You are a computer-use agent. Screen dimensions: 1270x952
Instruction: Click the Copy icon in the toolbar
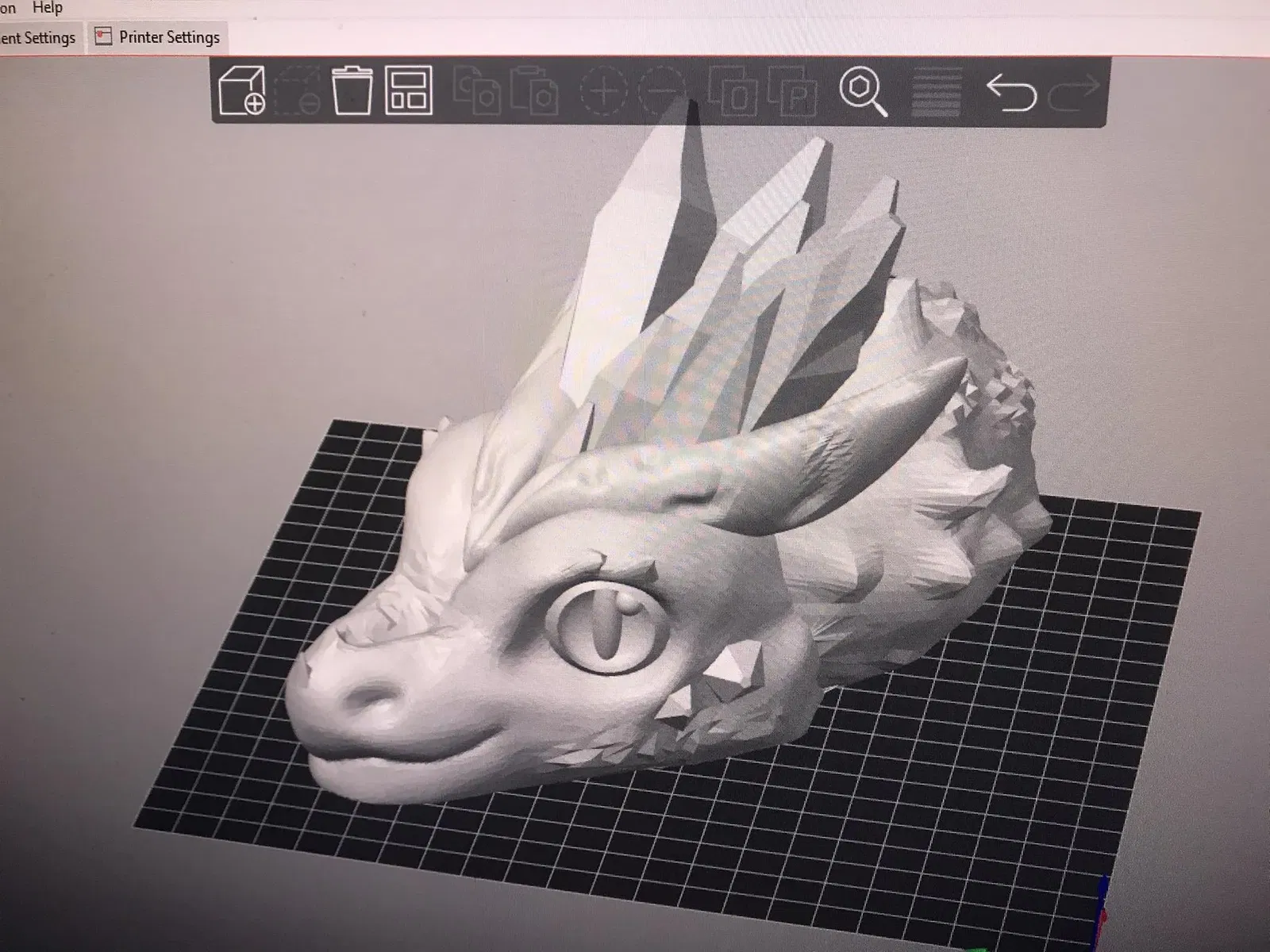pyautogui.click(x=476, y=91)
